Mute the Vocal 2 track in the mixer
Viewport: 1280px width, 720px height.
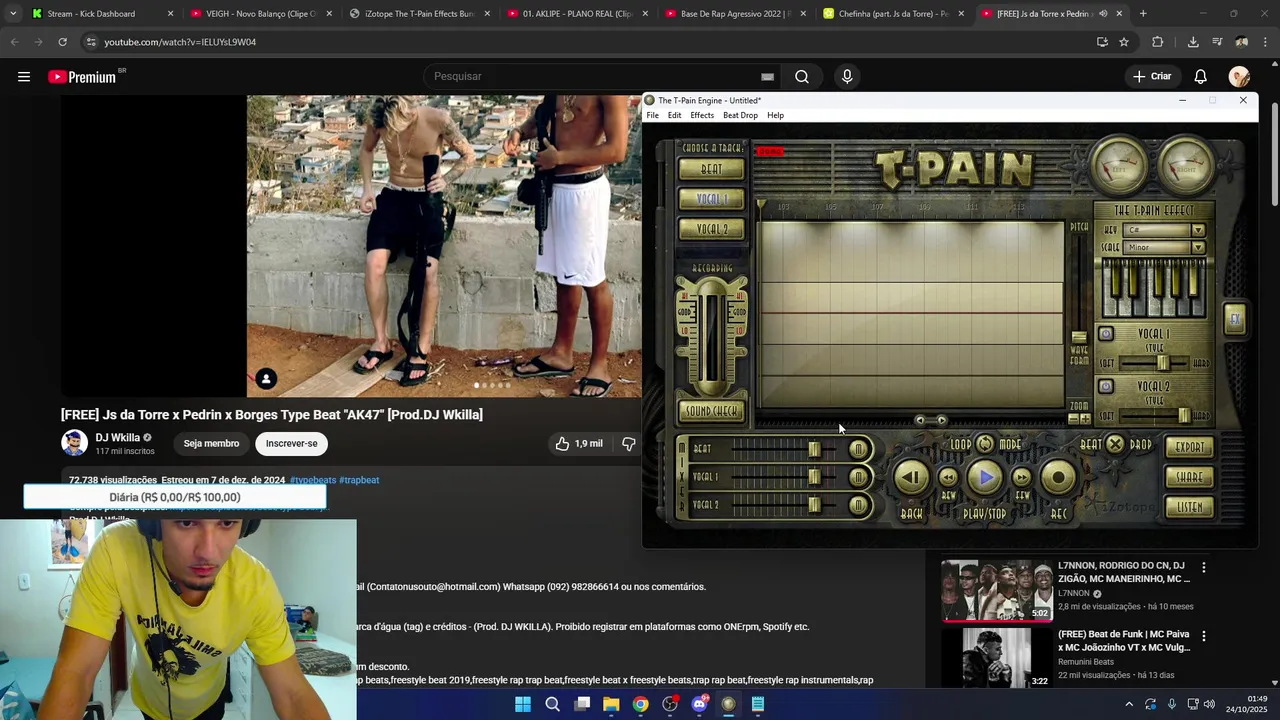858,506
